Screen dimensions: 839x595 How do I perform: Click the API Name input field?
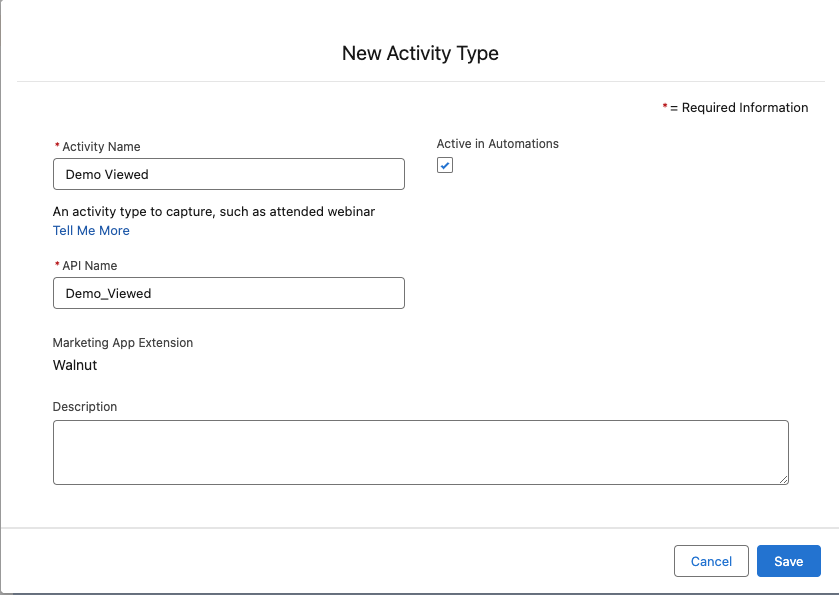pyautogui.click(x=228, y=293)
